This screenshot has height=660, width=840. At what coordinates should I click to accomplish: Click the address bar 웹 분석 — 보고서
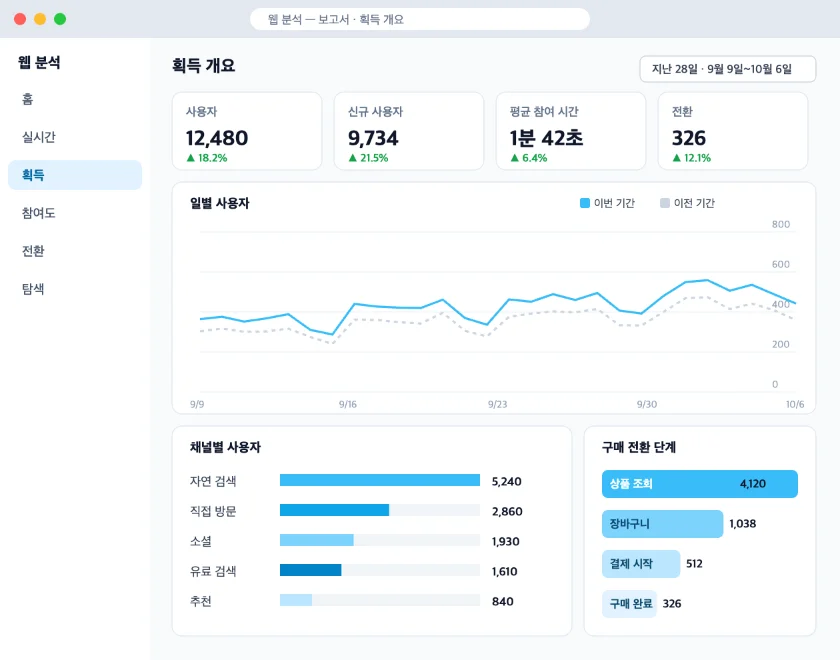click(420, 19)
